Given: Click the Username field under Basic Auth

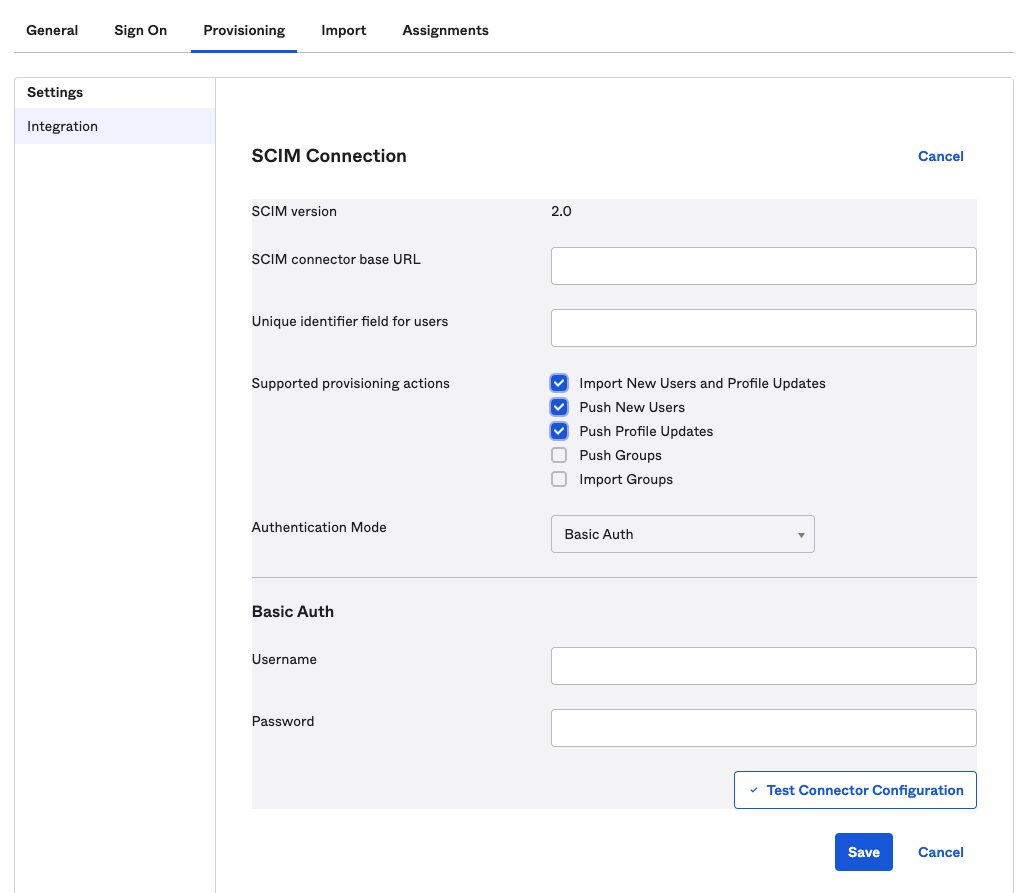Looking at the screenshot, I should pos(763,665).
